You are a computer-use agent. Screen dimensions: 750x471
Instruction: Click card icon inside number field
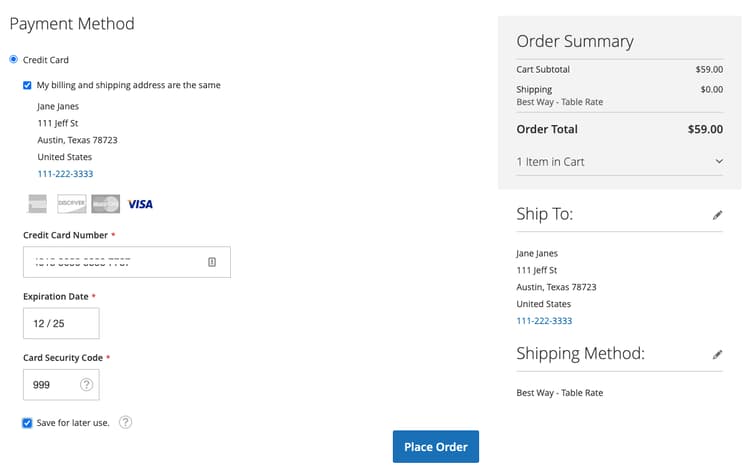coord(212,262)
